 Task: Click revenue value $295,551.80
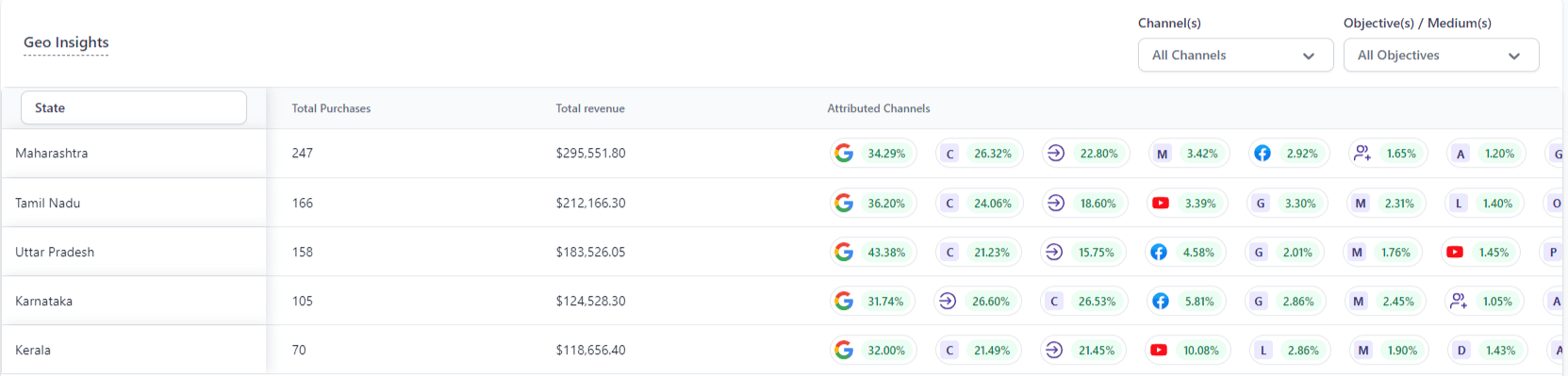pyautogui.click(x=590, y=153)
